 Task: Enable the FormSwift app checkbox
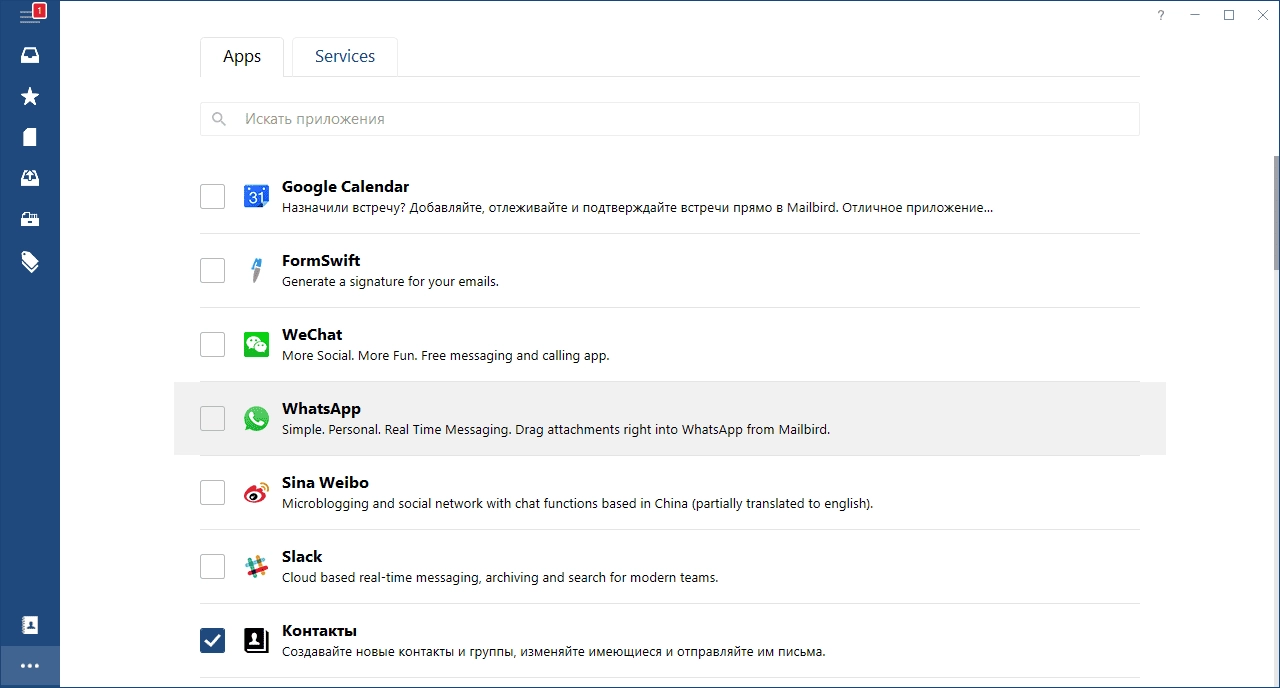point(212,270)
